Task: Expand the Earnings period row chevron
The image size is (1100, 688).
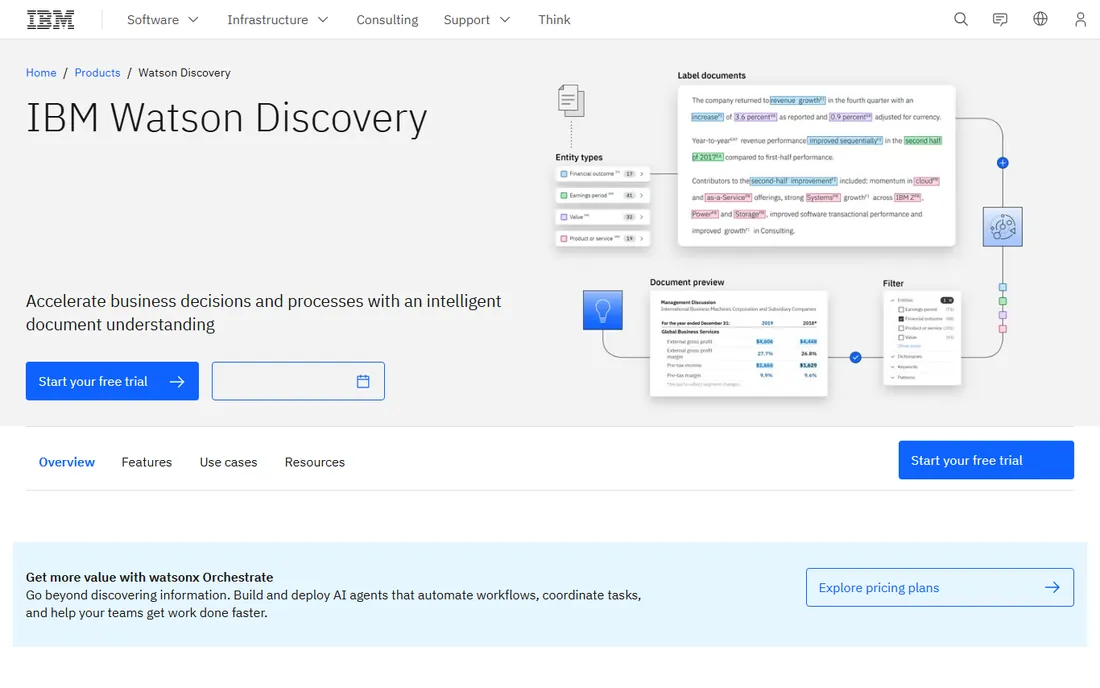Action: click(x=641, y=196)
